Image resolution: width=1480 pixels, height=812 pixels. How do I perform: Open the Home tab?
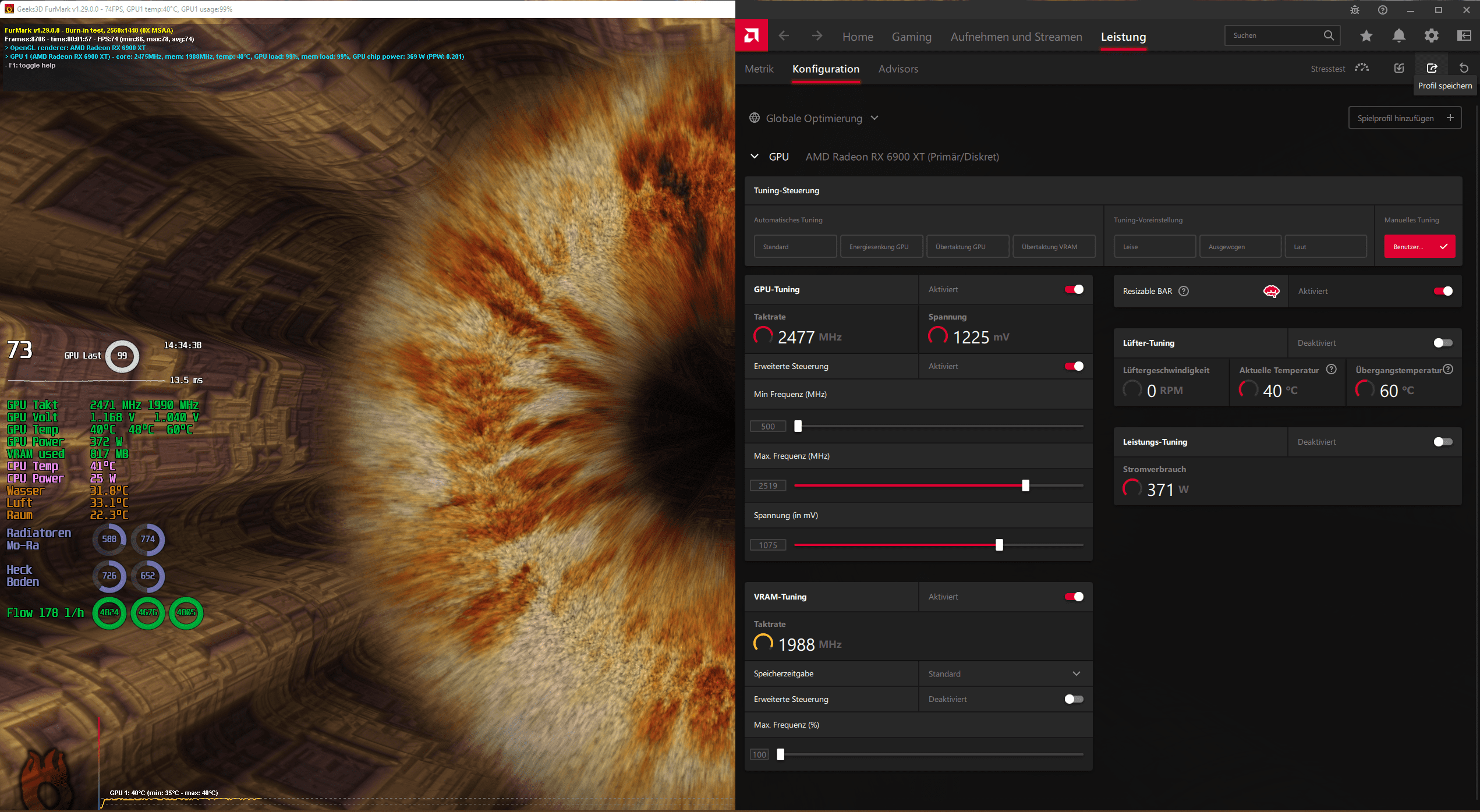click(858, 37)
